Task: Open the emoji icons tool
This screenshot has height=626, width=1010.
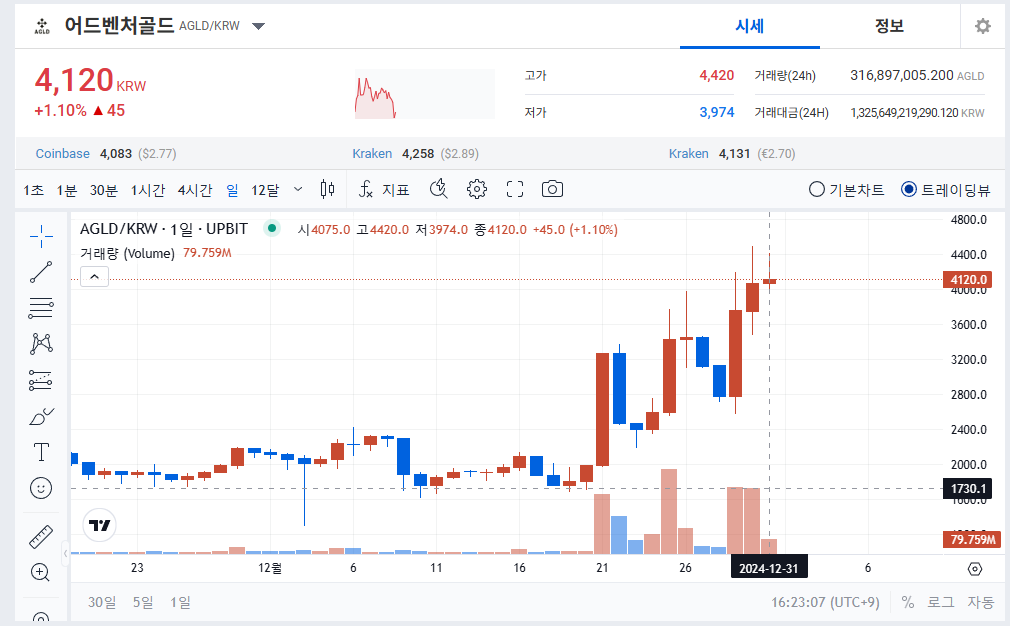Action: 41,488
